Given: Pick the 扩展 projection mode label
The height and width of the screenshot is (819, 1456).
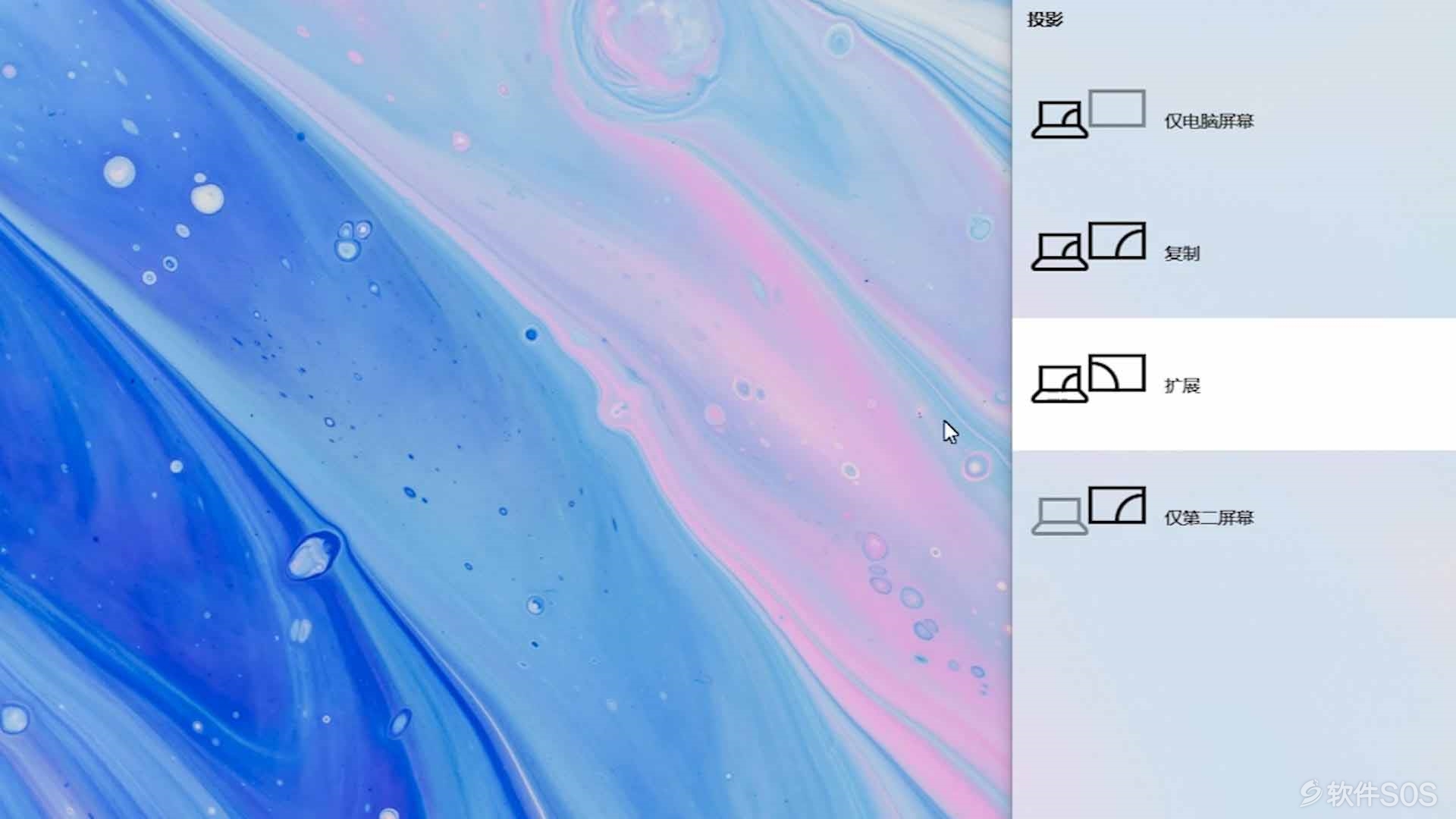Looking at the screenshot, I should (1181, 385).
